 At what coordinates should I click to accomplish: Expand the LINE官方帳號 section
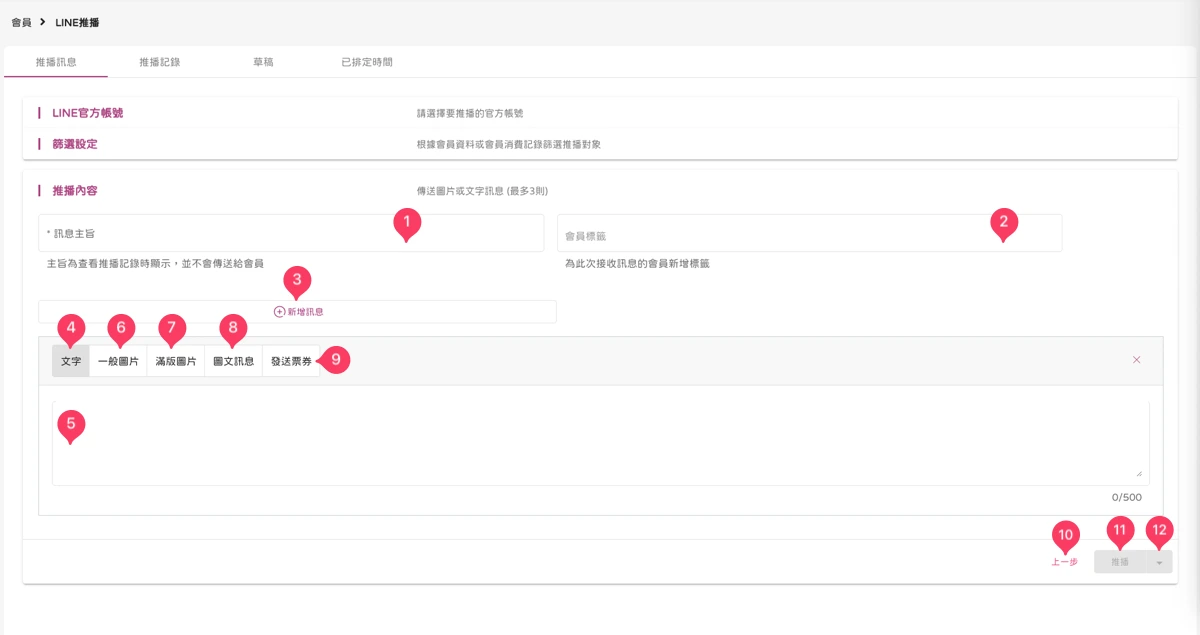[x=600, y=113]
